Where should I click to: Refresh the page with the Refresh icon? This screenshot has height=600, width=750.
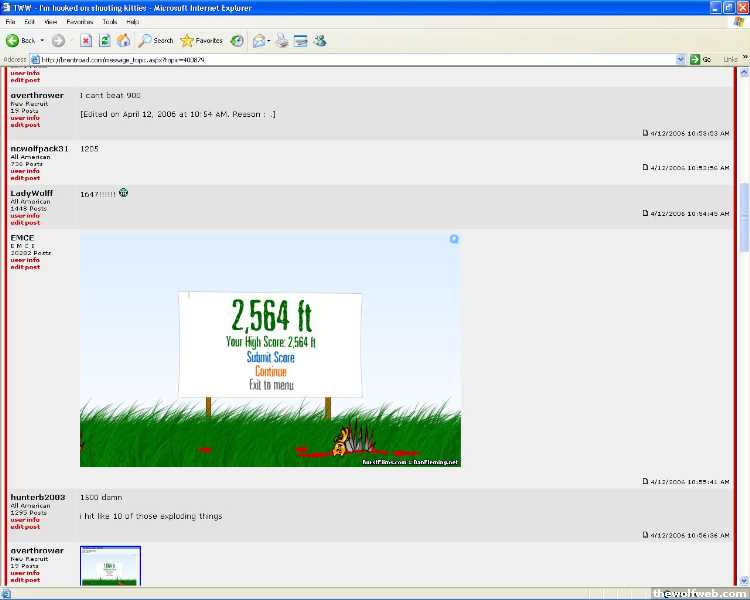click(104, 41)
